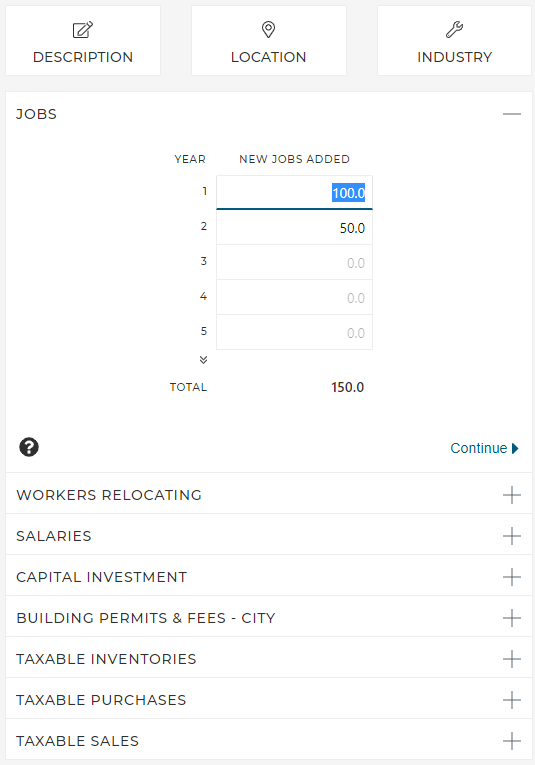Select the Year 3 new jobs field

click(295, 262)
